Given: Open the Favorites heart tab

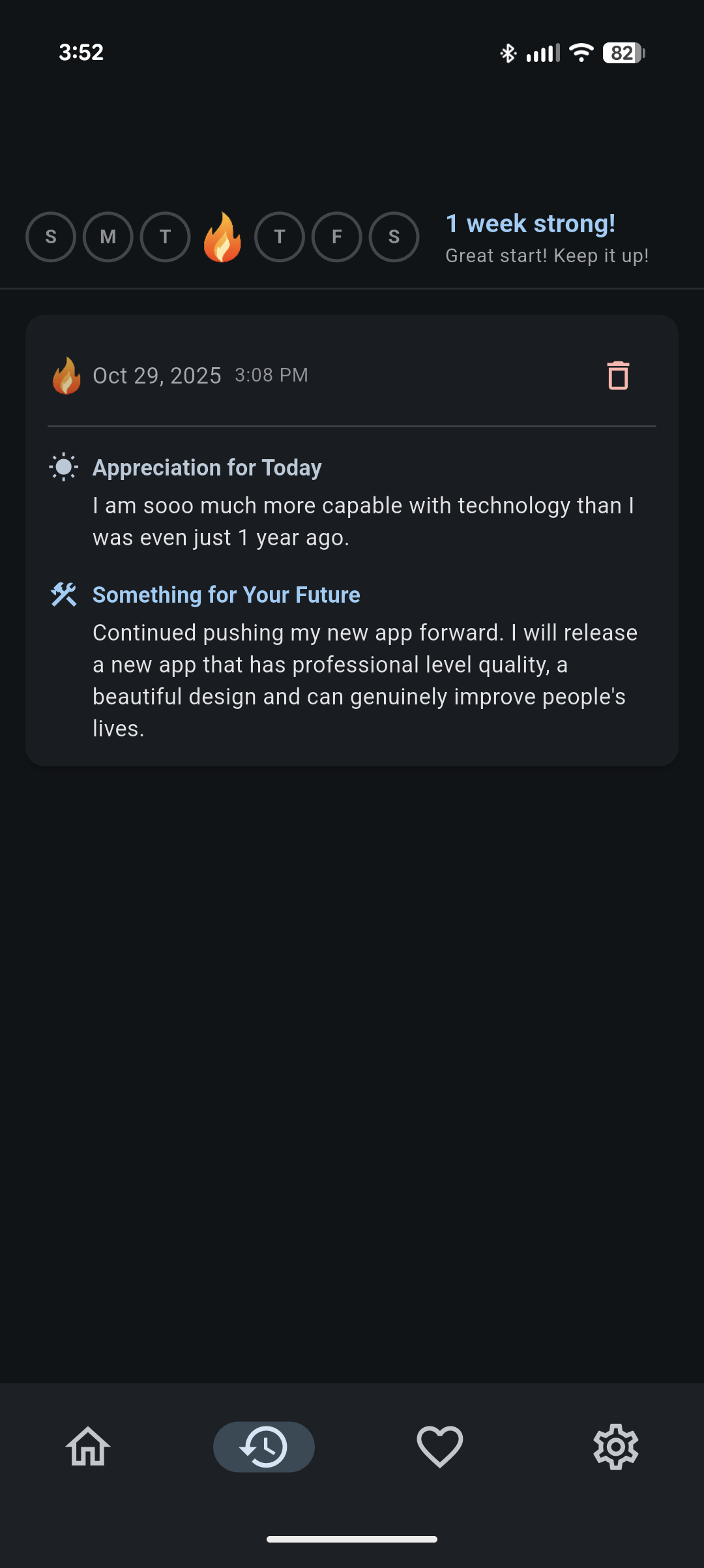Looking at the screenshot, I should [440, 1446].
